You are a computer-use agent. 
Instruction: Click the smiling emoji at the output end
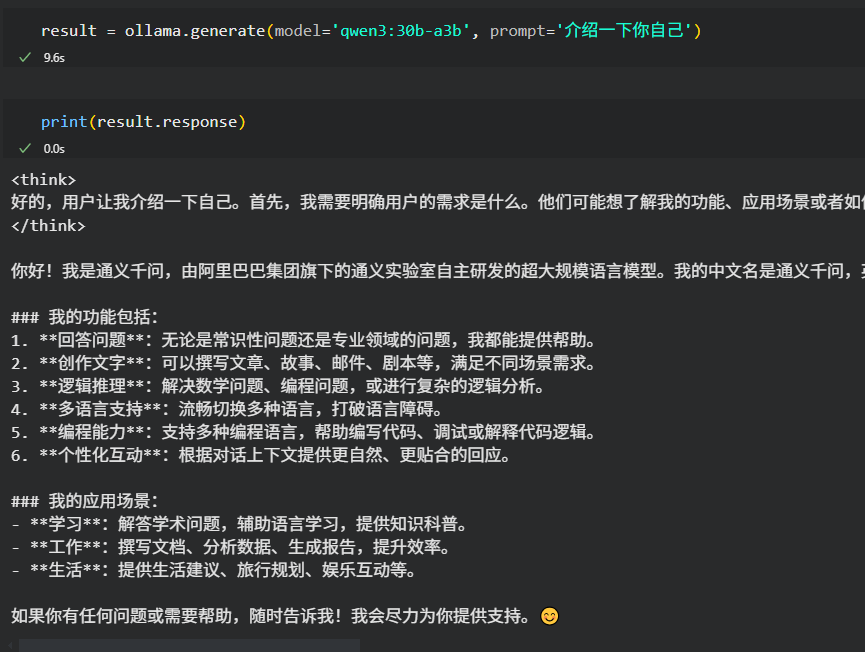coord(549,618)
